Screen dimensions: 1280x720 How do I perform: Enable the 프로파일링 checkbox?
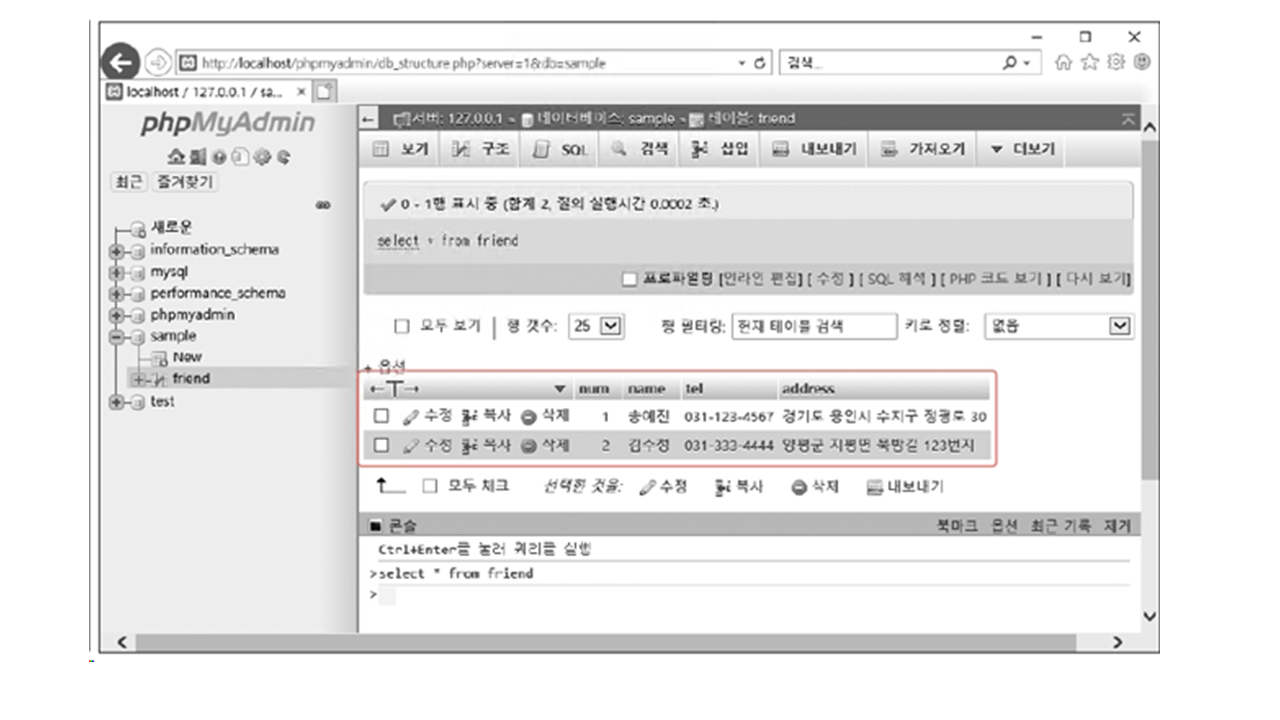point(629,279)
